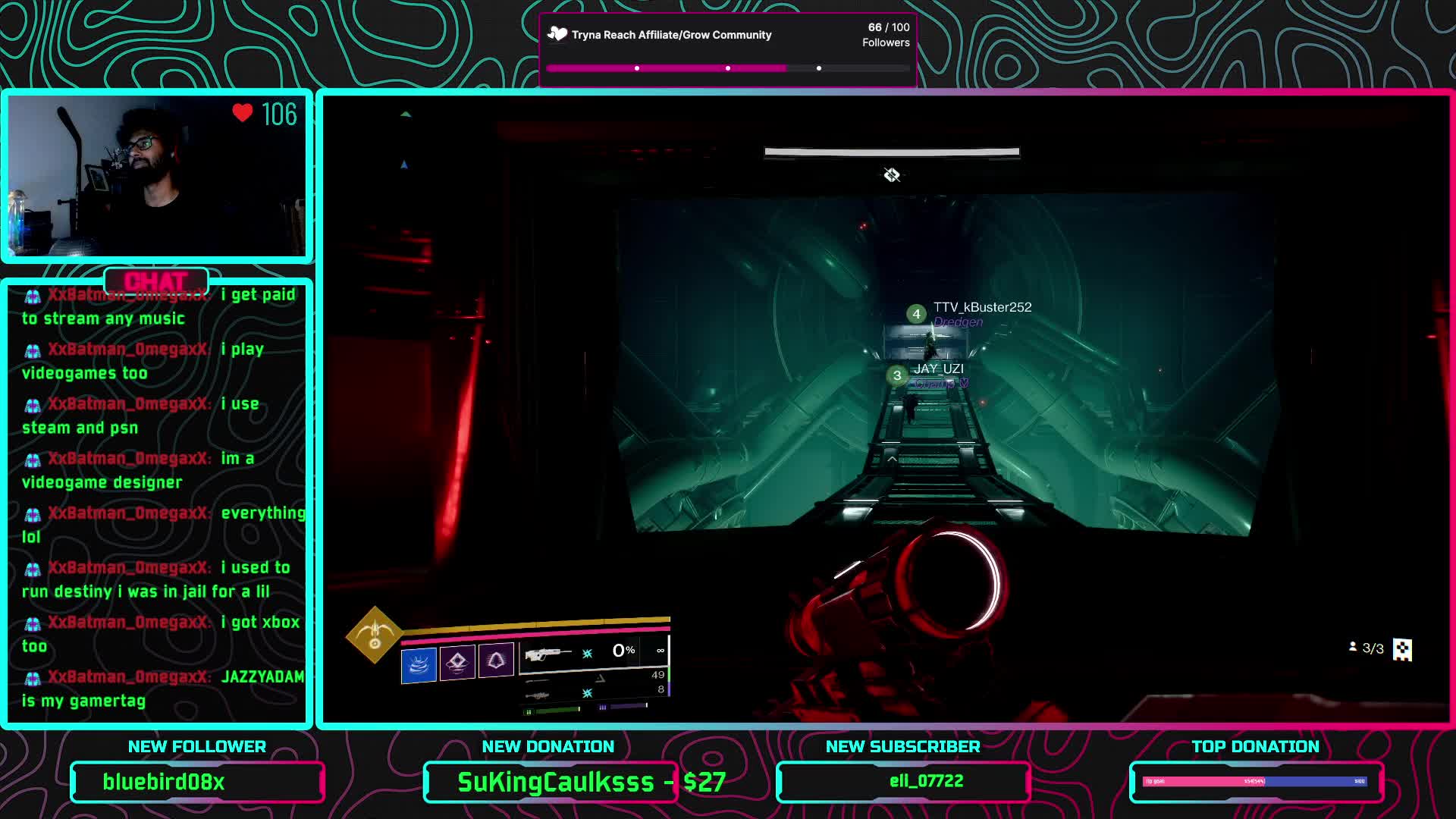Click the level 3 badge beside JAY_UZI
Screen dimensions: 1456x819
pos(897,375)
